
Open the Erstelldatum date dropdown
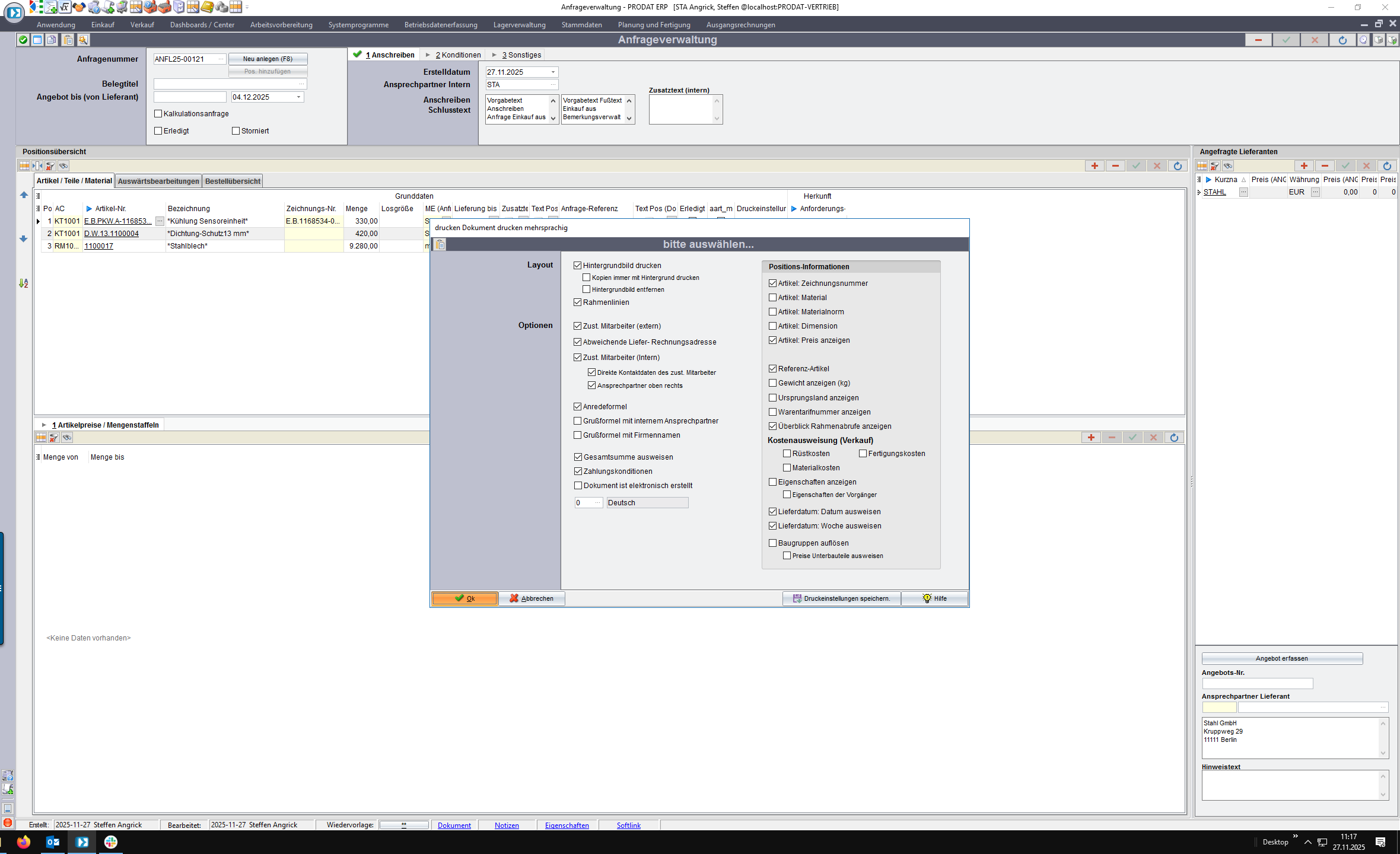point(553,72)
